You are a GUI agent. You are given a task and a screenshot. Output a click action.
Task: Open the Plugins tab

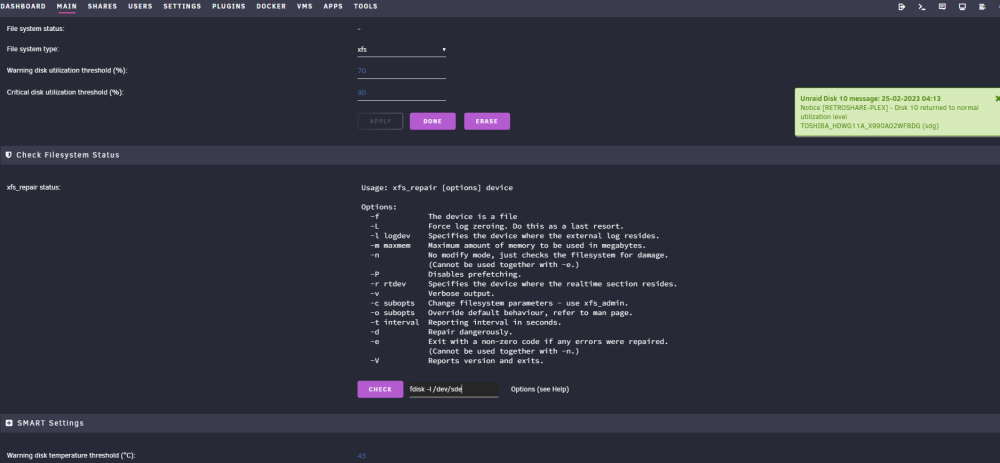click(x=228, y=6)
